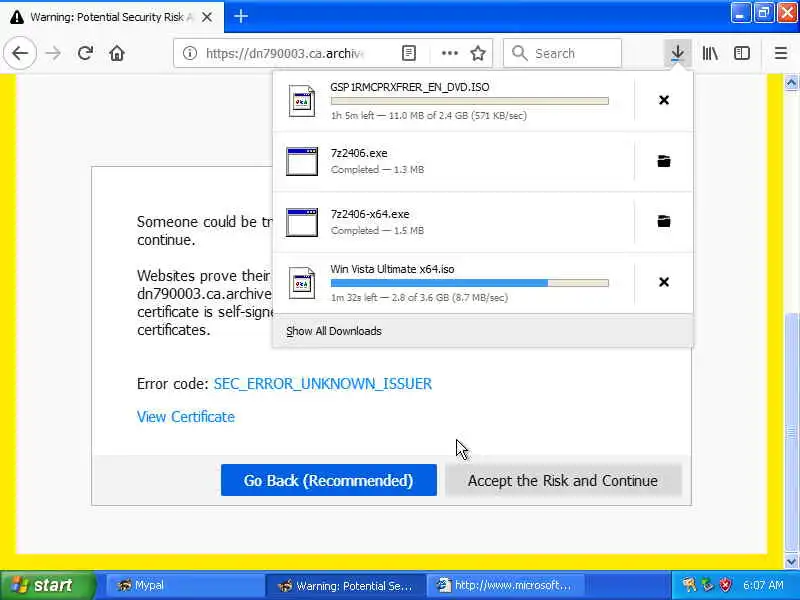Click Go Back (Recommended) button
The image size is (800, 600).
coord(329,480)
